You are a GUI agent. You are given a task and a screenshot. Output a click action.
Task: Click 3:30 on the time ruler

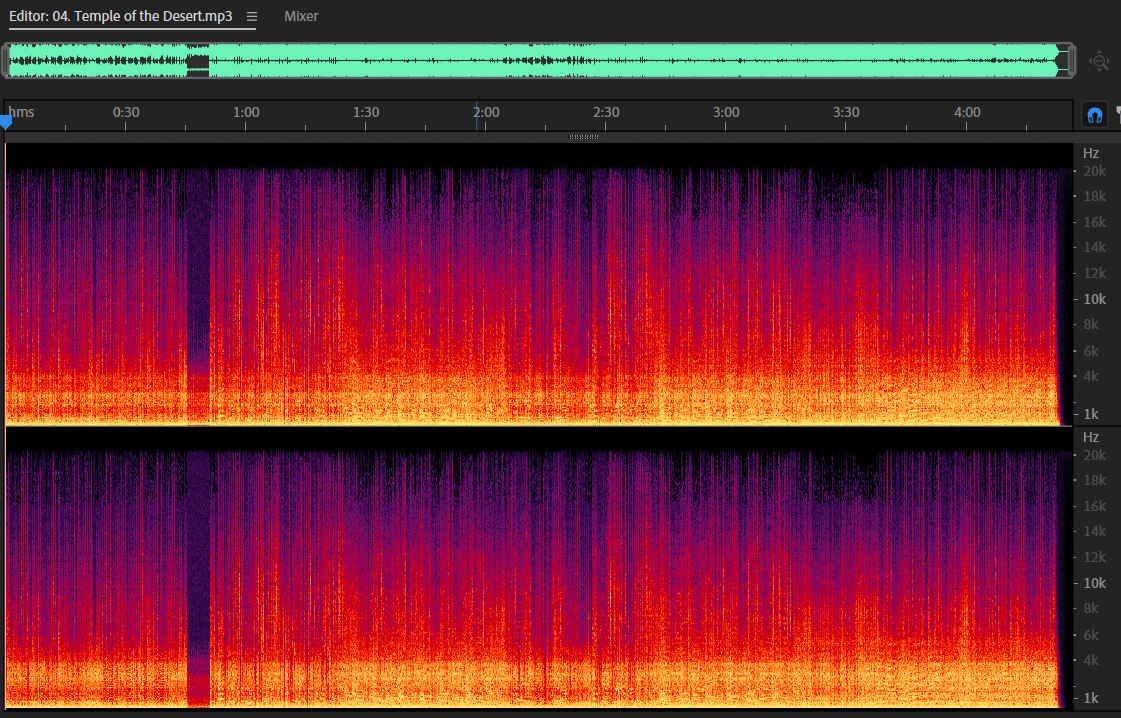pos(846,112)
